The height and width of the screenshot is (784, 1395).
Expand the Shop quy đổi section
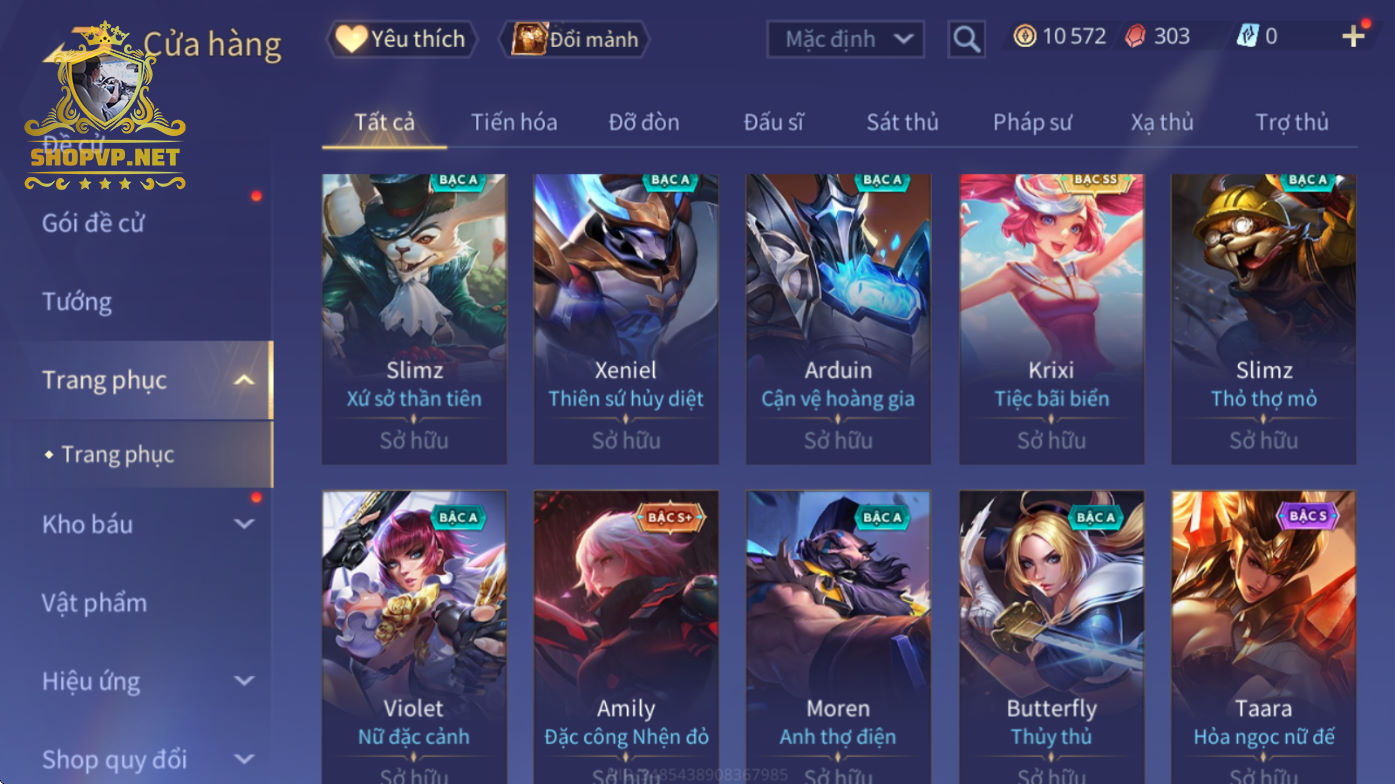(244, 760)
